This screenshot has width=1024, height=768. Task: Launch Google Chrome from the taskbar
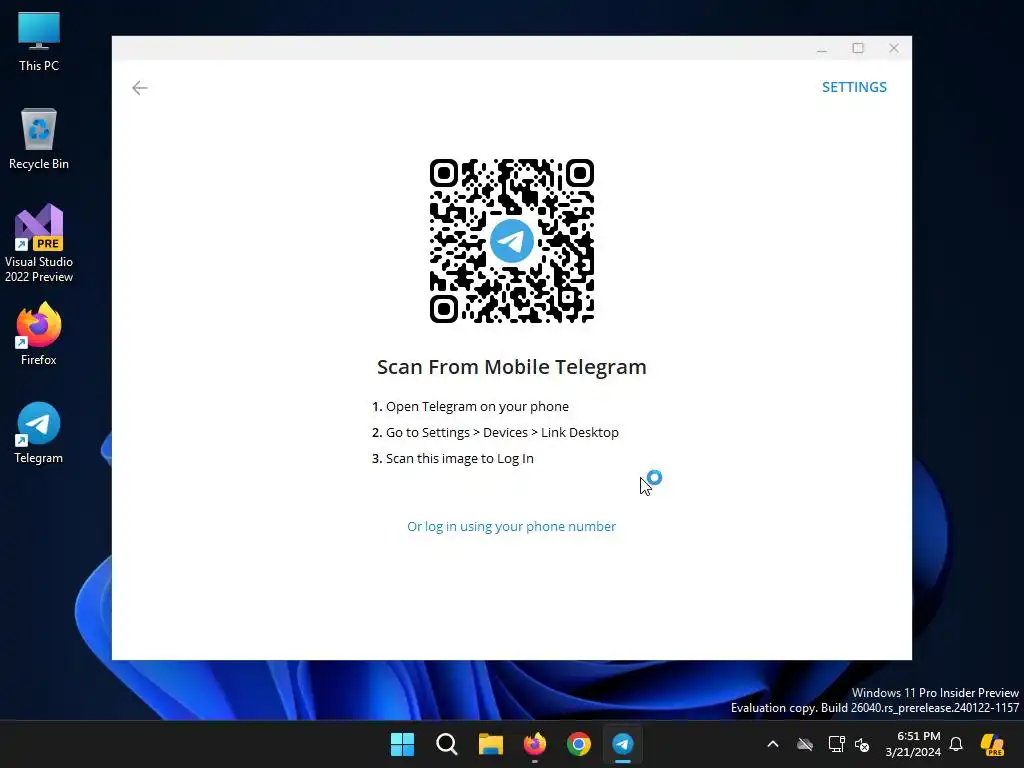(579, 744)
